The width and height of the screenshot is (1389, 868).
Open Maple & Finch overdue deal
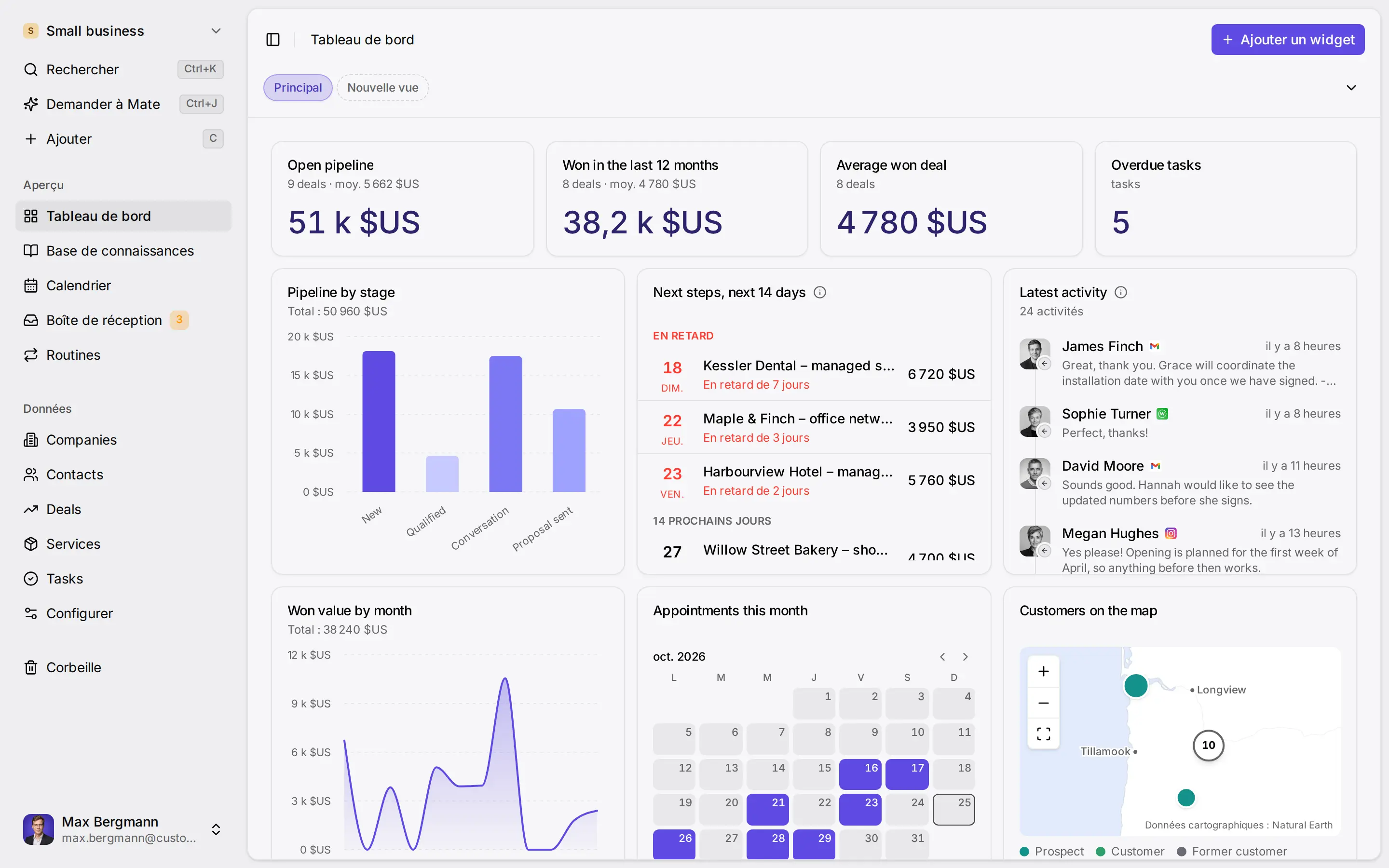click(x=814, y=428)
